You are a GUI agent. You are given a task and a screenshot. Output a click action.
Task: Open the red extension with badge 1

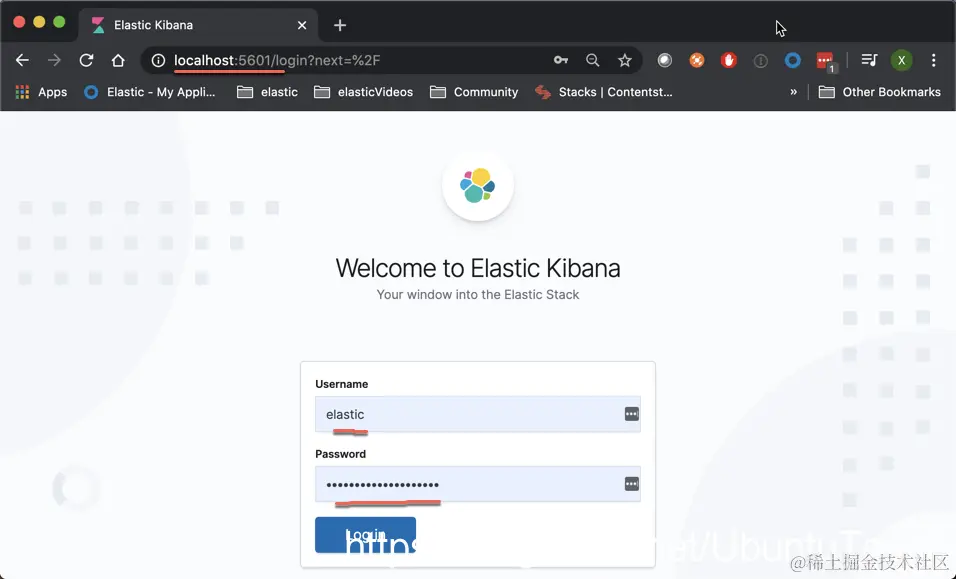point(826,61)
